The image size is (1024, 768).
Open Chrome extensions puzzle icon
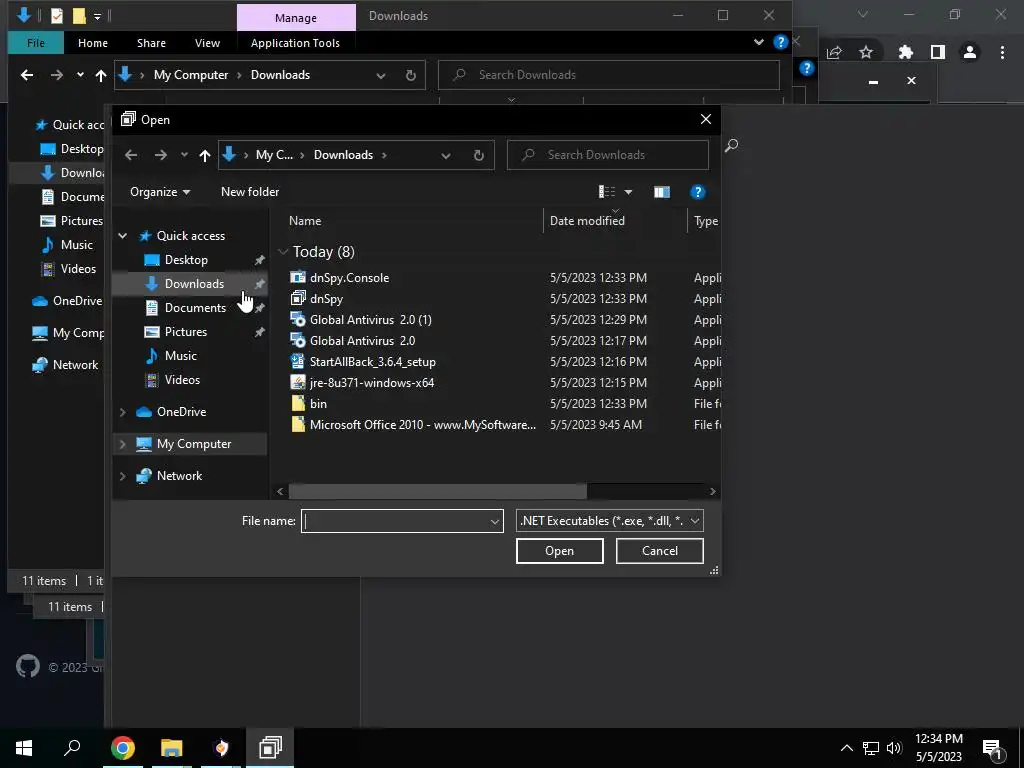tap(905, 52)
